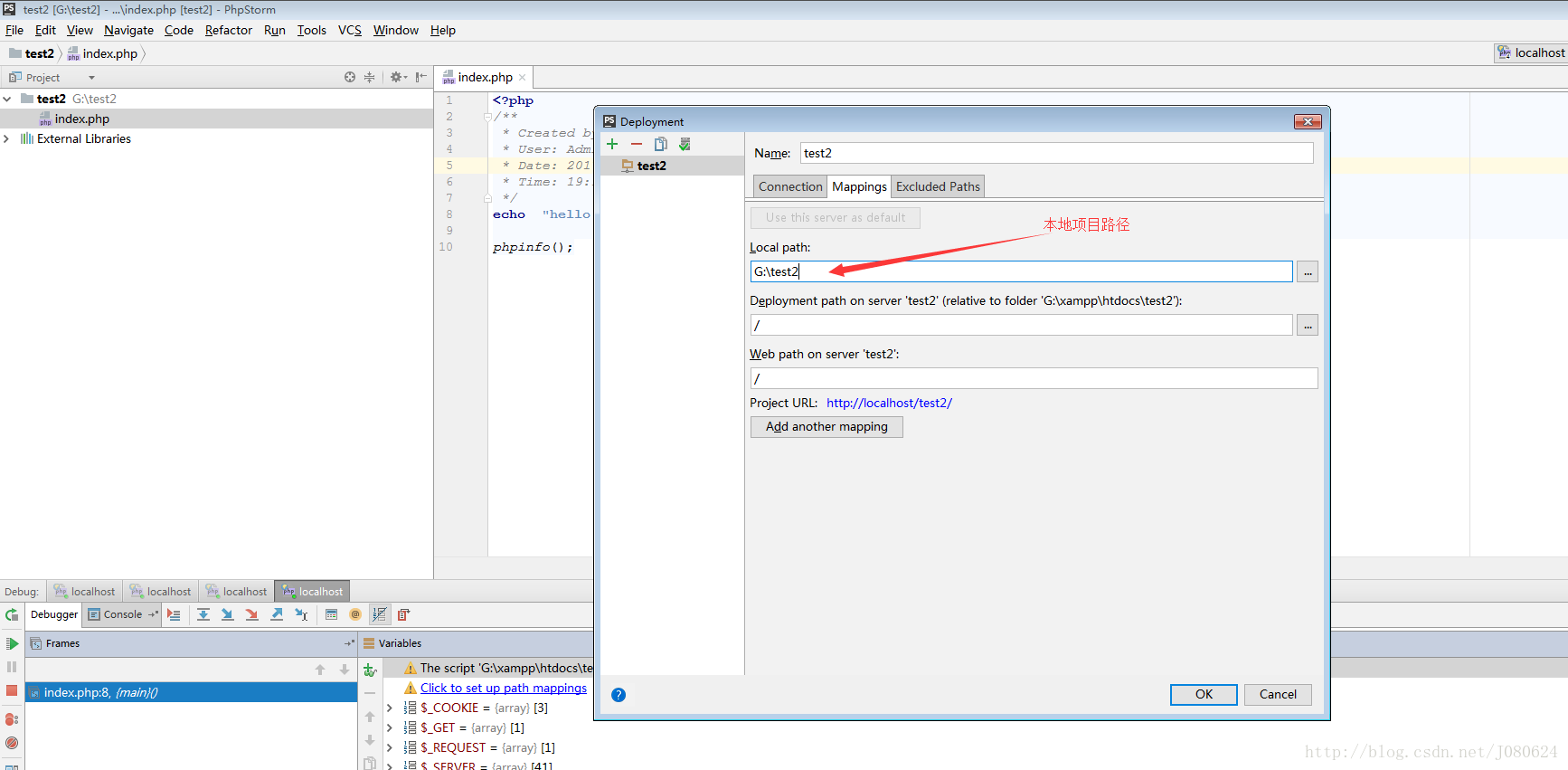Expand the $_GET array variable
The width and height of the screenshot is (1568, 770).
coord(391,728)
